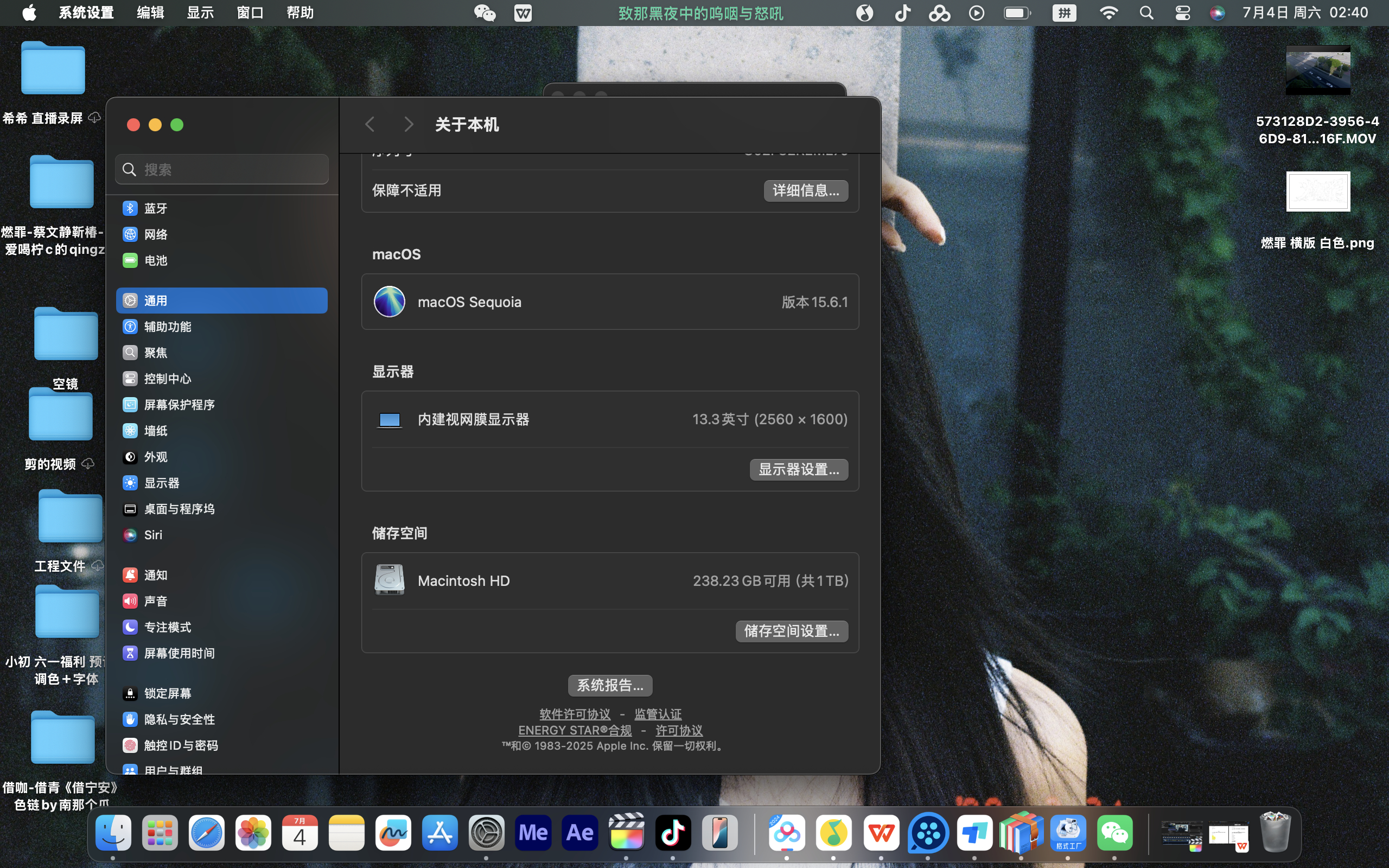The image size is (1389, 868).
Task: Open the TikTok app in the Dock
Action: 673,832
